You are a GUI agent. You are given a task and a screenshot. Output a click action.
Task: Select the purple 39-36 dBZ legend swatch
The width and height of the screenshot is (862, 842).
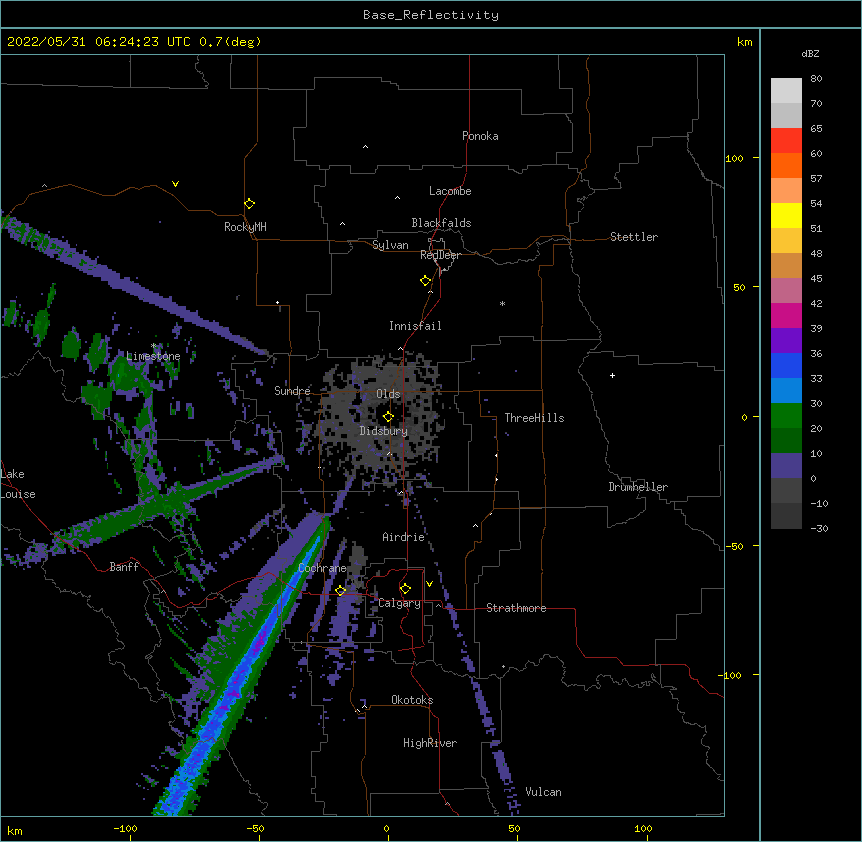click(x=786, y=340)
